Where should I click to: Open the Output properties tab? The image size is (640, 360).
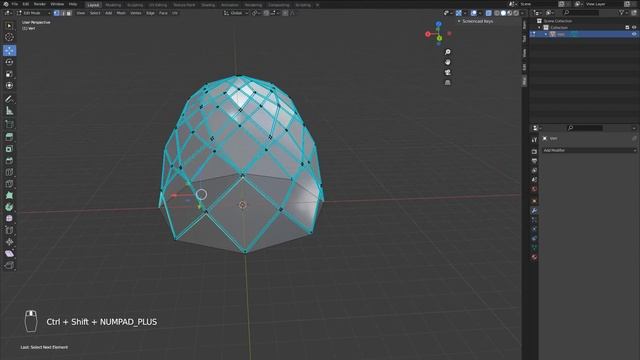534,161
